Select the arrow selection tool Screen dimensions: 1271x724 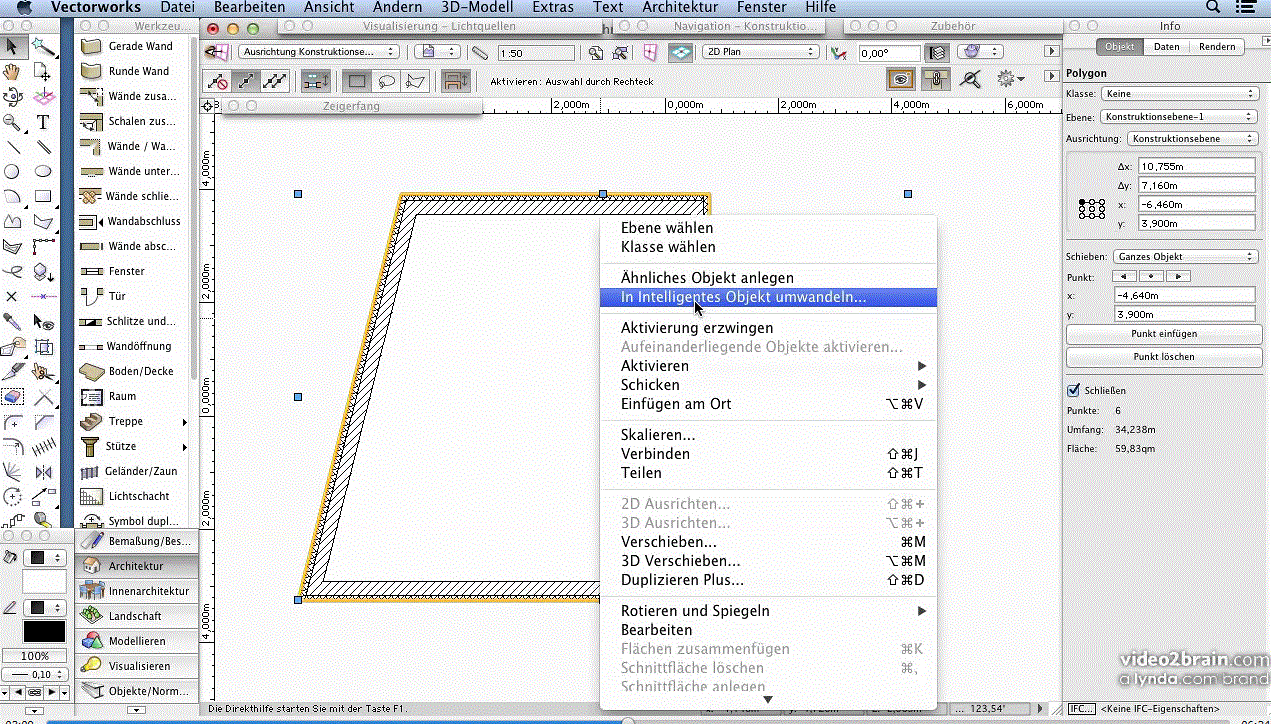click(x=12, y=46)
